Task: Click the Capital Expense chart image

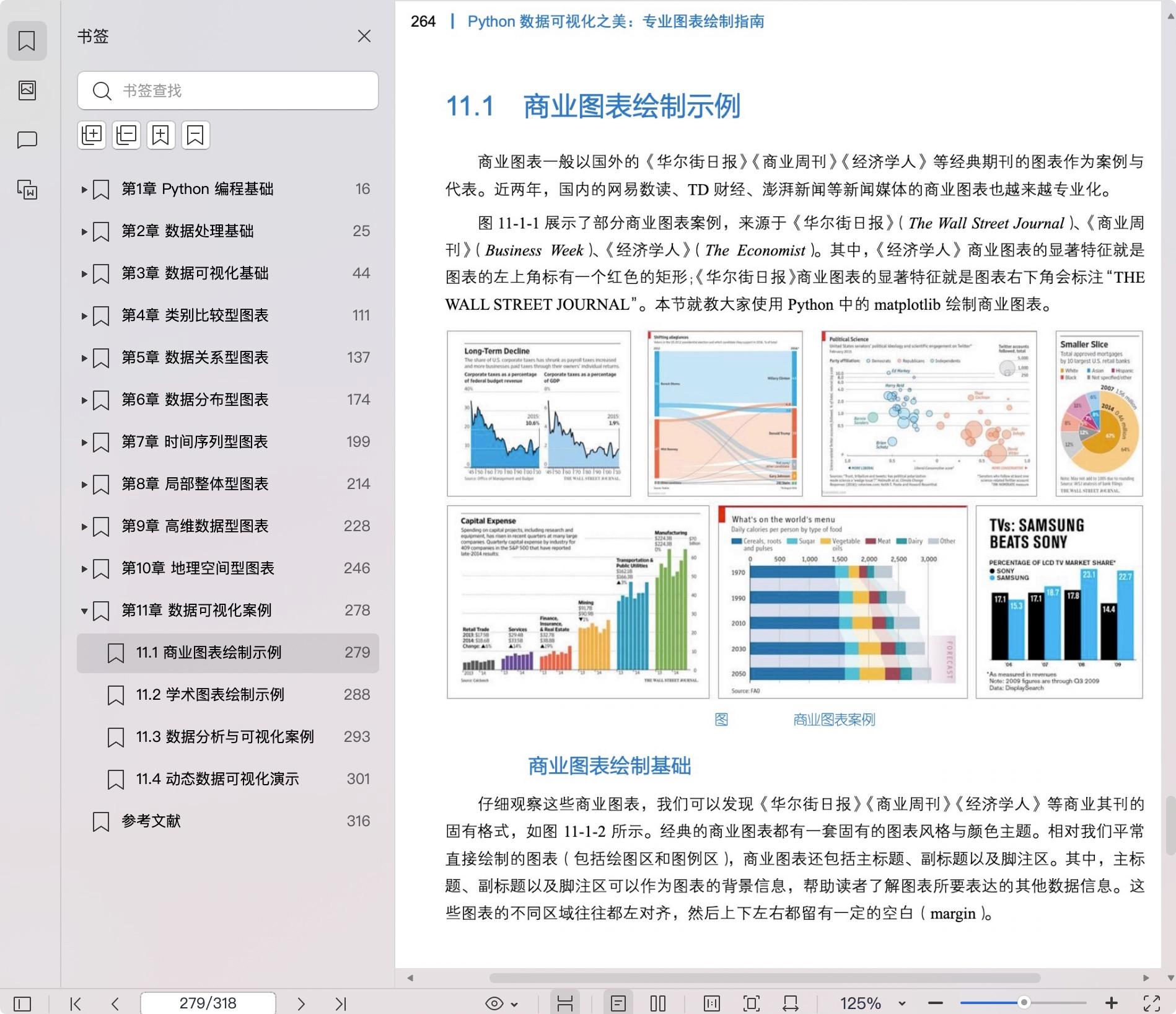Action: coord(578,602)
